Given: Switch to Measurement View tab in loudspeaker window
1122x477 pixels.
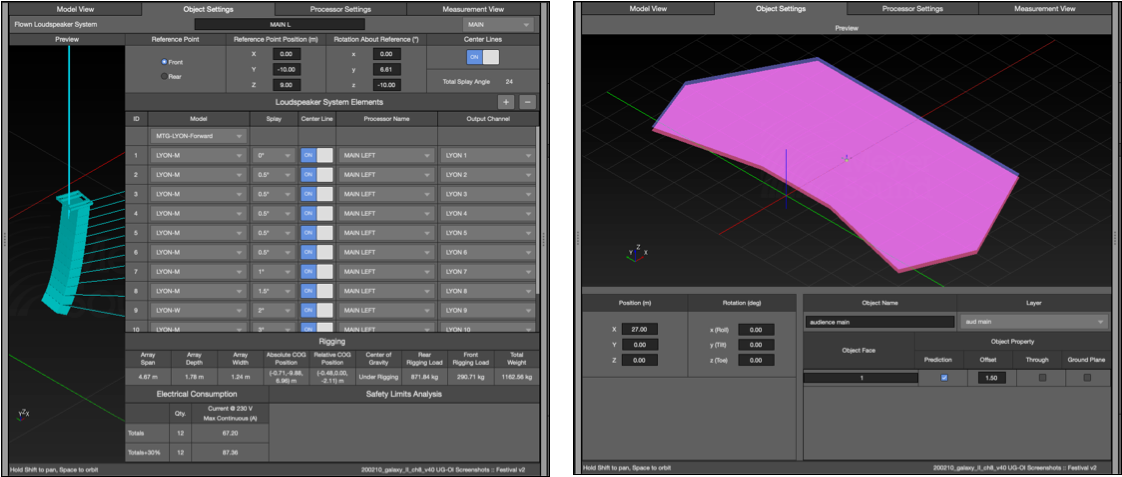Looking at the screenshot, I should tap(472, 9).
